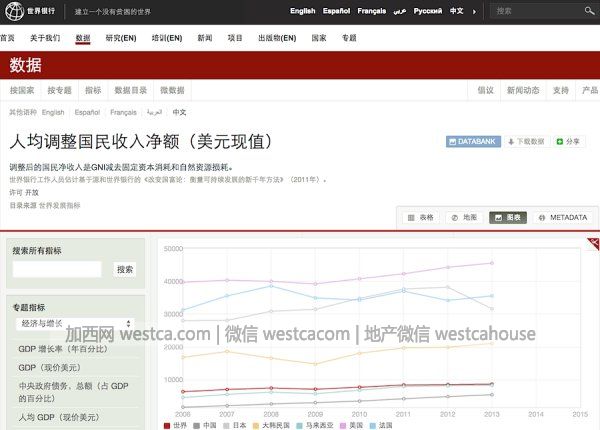Open GDP 增长率（年百分比）indicator
Screen dimensions: 600x430
coord(63,349)
